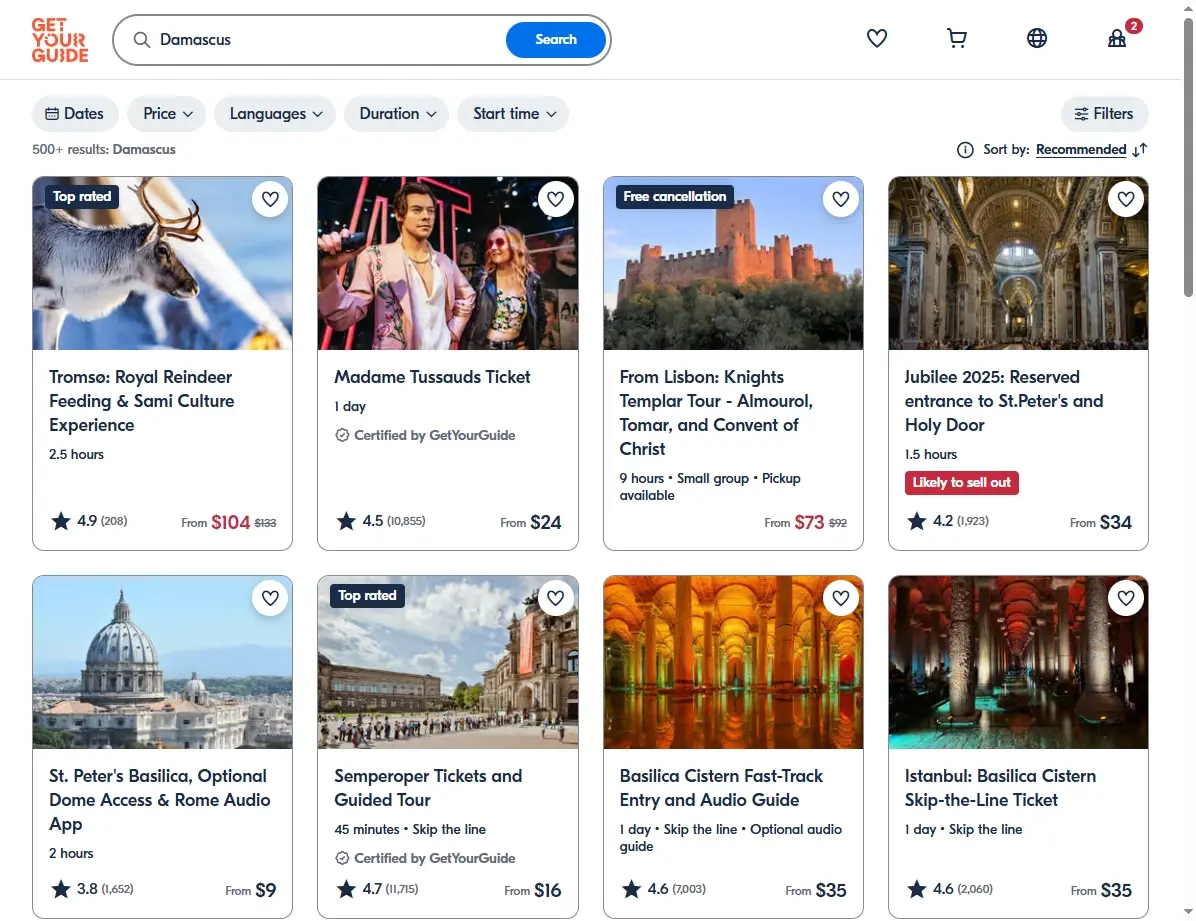Save Jubilee 2025 entrance to wishlist
This screenshot has width=1196, height=921.
[1126, 199]
